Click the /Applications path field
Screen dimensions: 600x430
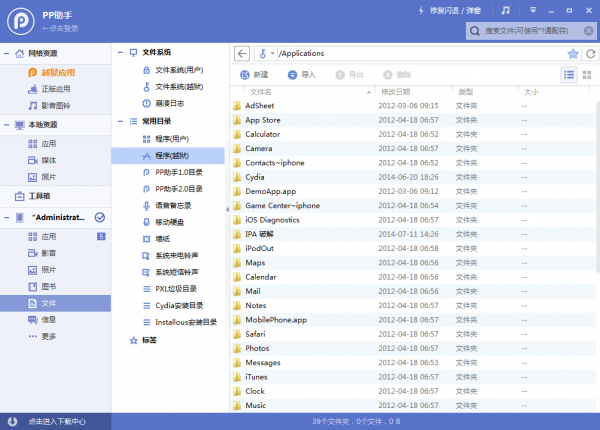[421, 54]
